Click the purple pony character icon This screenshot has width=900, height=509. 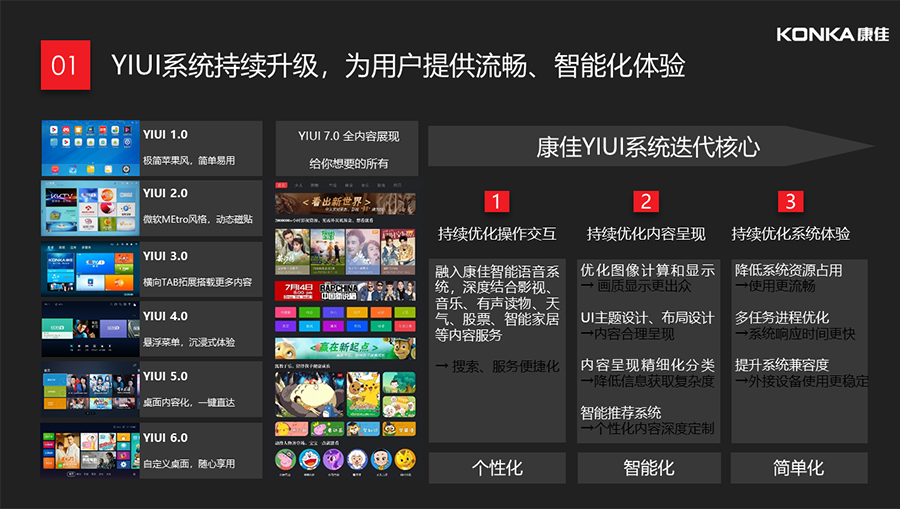[x=333, y=460]
